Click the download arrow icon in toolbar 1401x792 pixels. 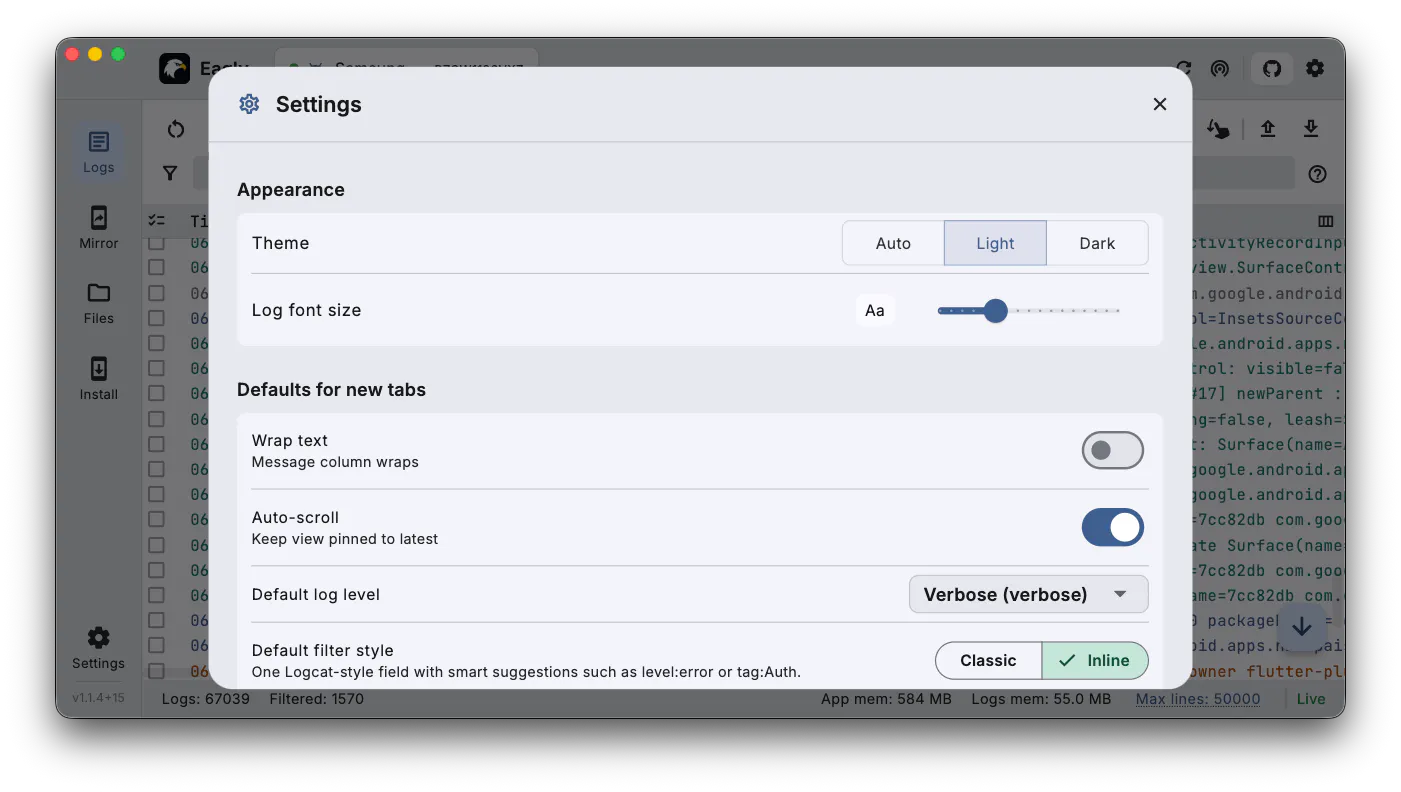[x=1311, y=129]
